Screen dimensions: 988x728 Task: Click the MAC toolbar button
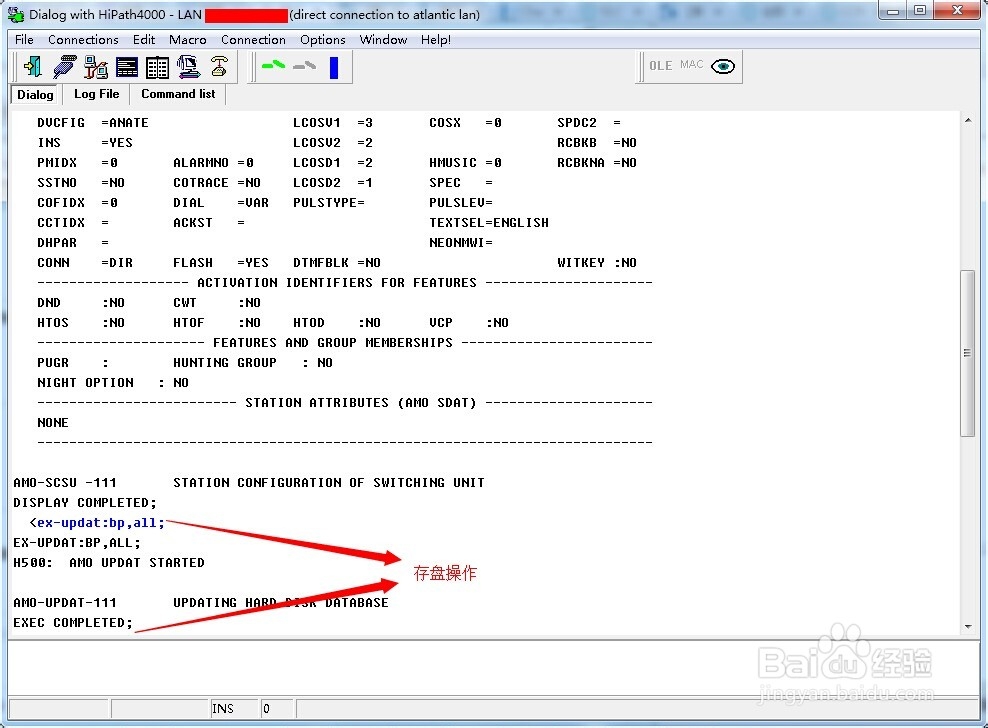point(691,64)
